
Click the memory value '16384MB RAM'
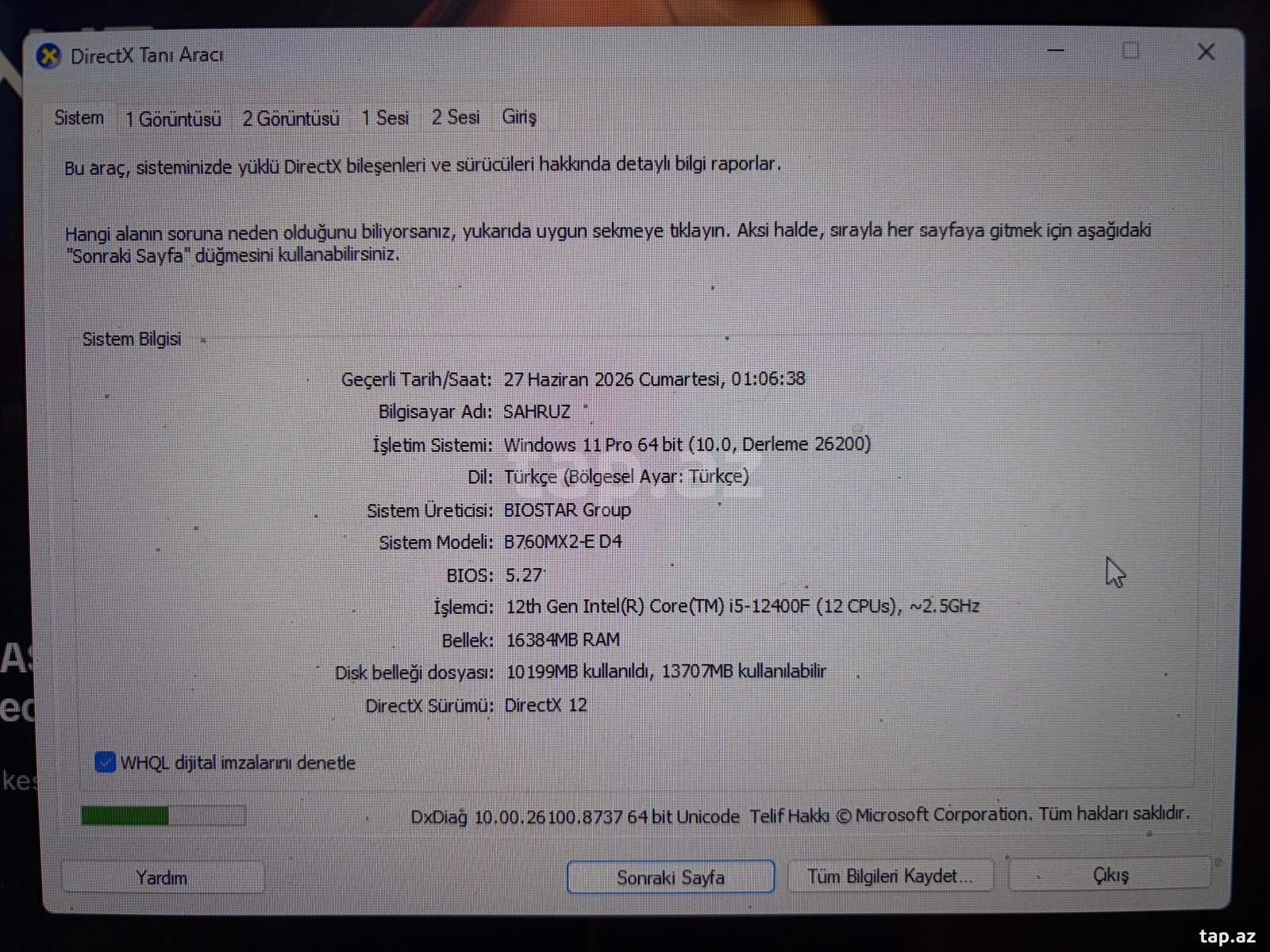[563, 639]
